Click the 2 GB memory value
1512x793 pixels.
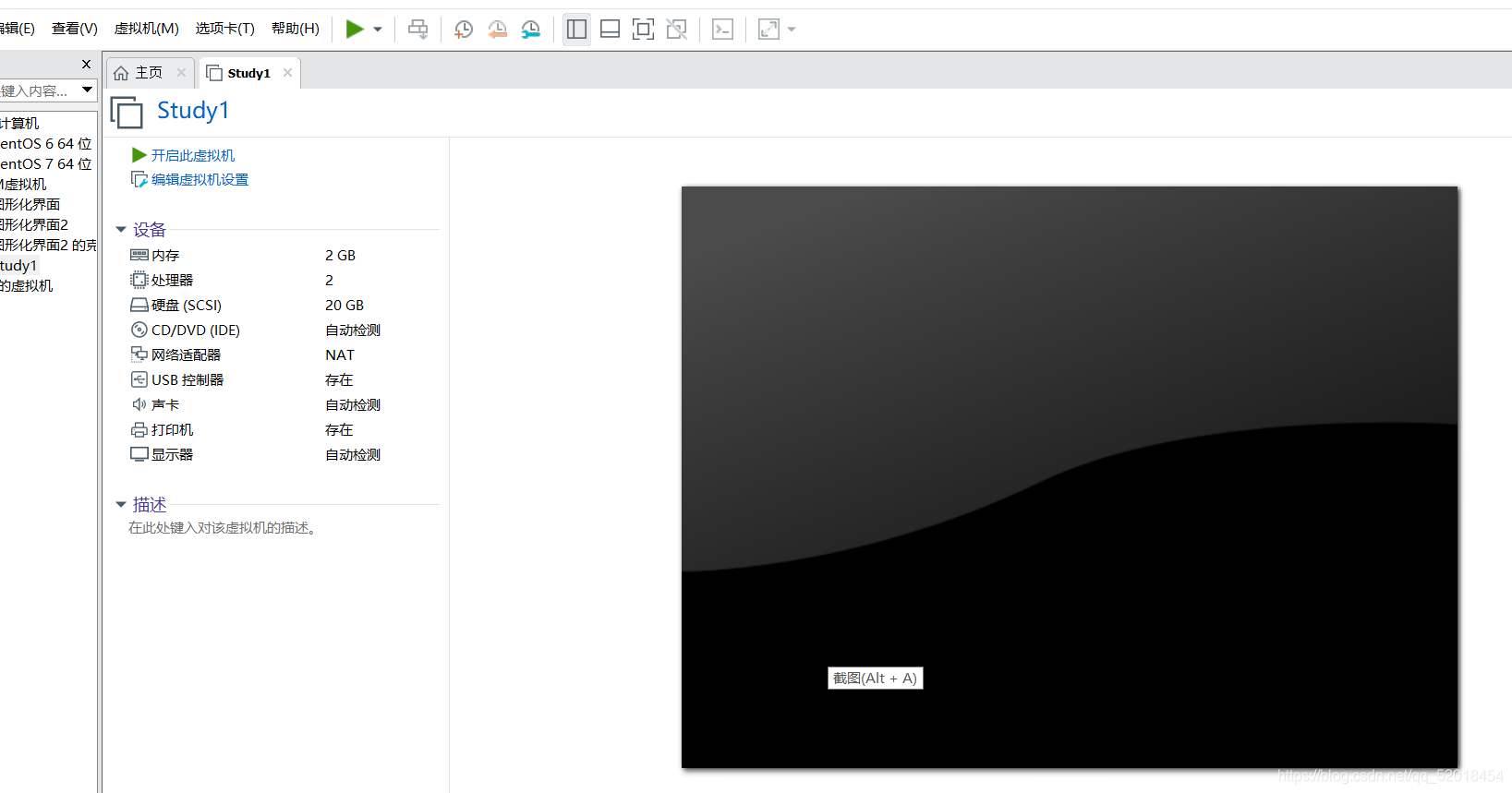340,255
